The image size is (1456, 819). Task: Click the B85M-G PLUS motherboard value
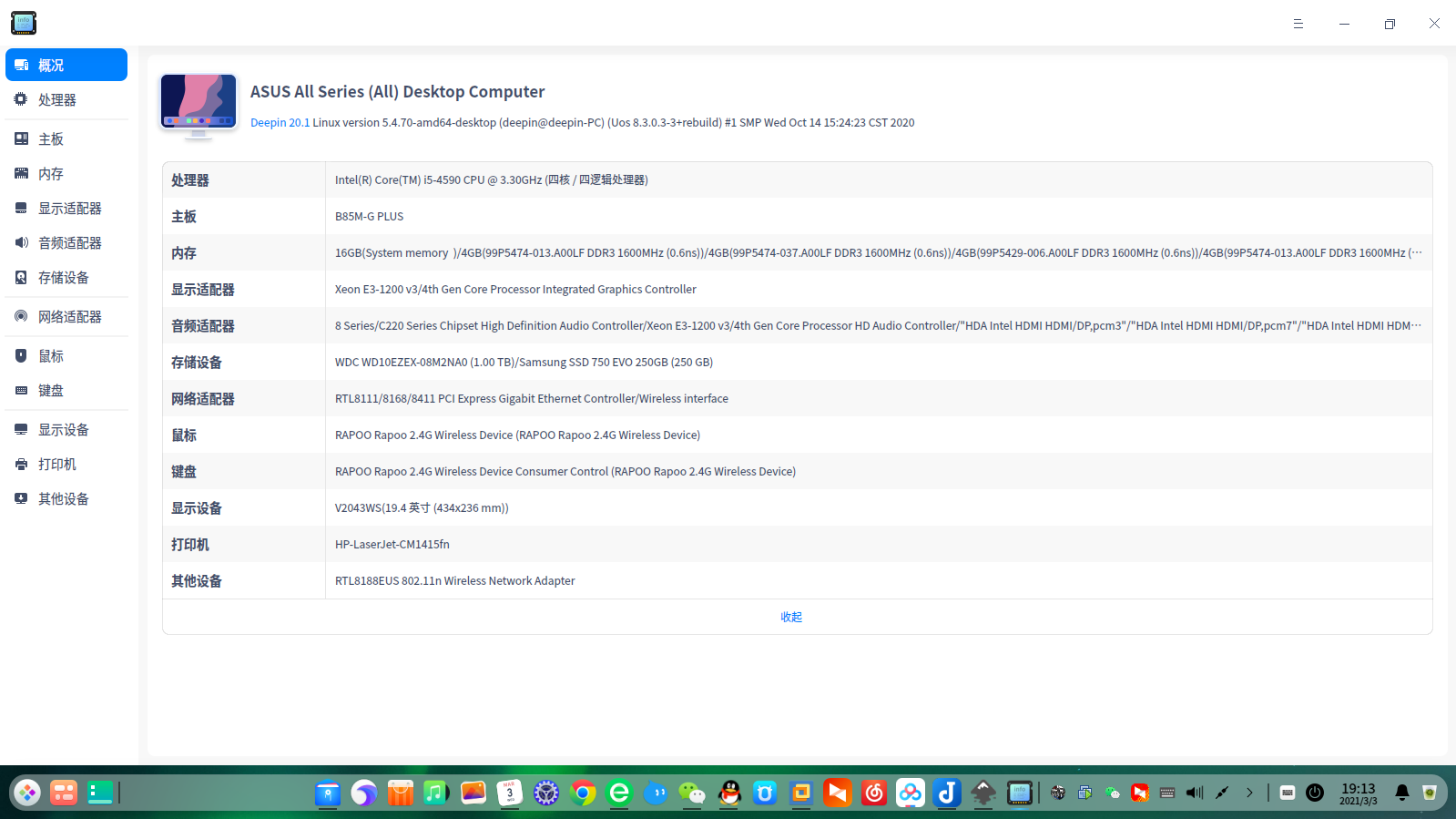pos(369,217)
